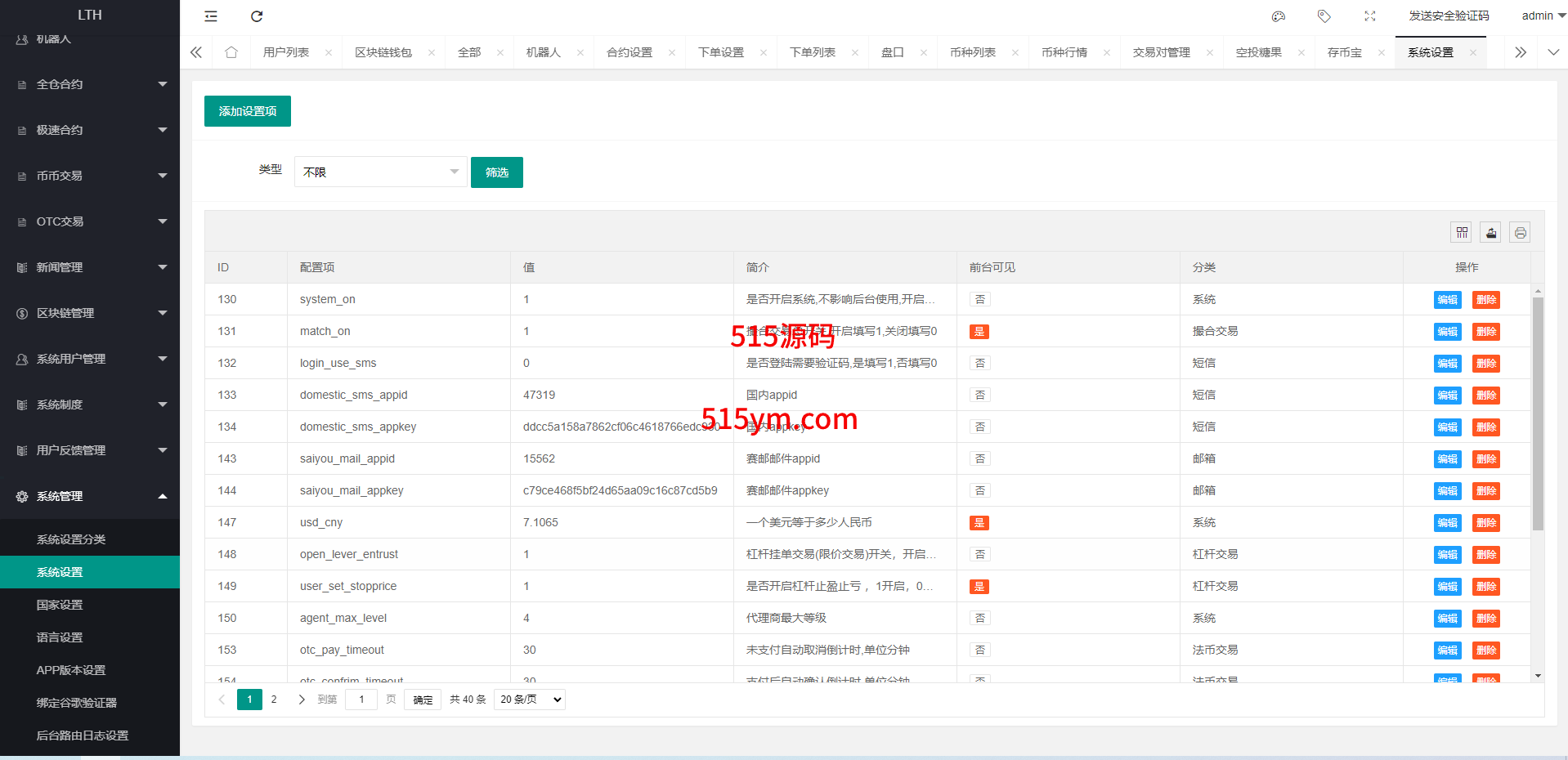The height and width of the screenshot is (760, 1568).
Task: Open the 20 条/页 page size dropdown
Action: point(530,700)
